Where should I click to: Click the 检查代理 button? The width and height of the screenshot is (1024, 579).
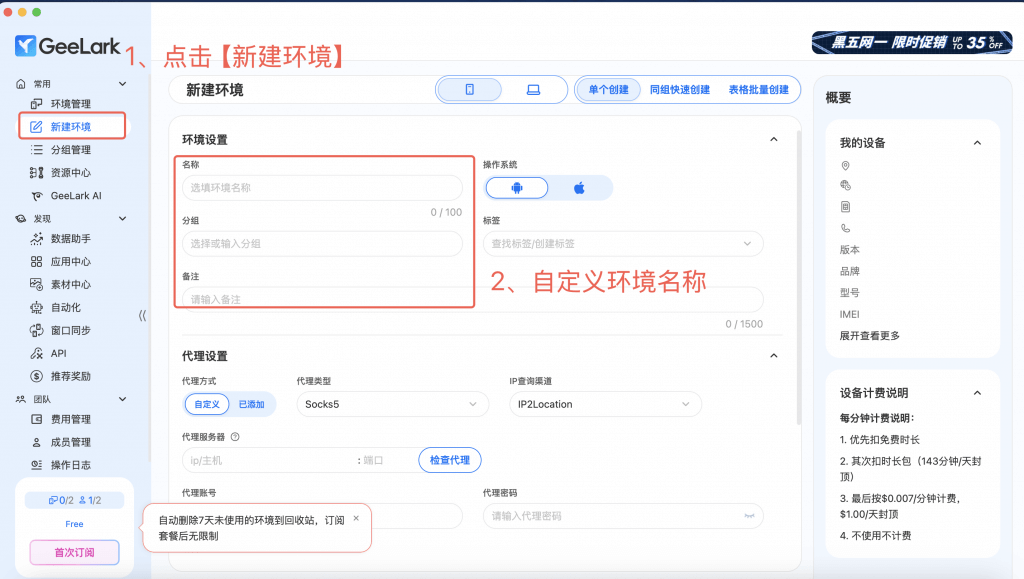450,460
